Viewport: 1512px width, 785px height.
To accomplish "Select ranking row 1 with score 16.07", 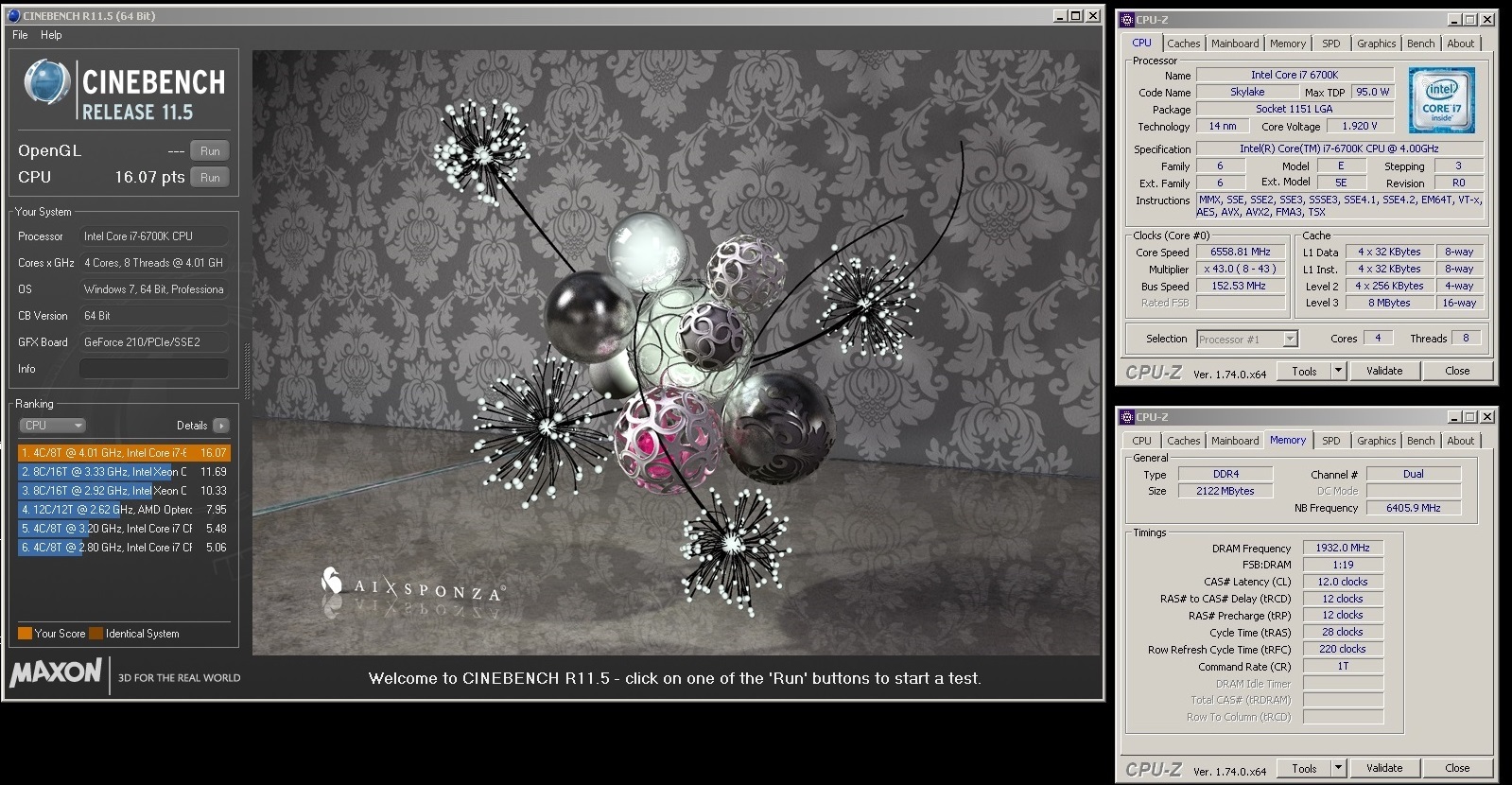I will point(124,453).
